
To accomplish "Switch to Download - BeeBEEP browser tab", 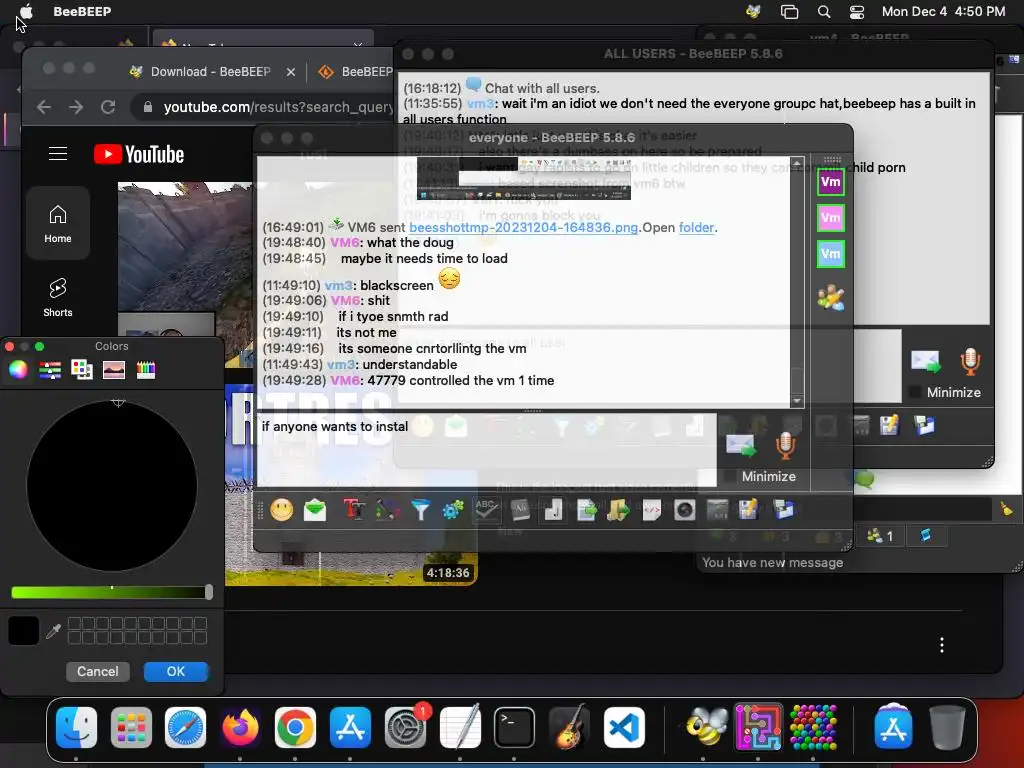I will pyautogui.click(x=210, y=72).
